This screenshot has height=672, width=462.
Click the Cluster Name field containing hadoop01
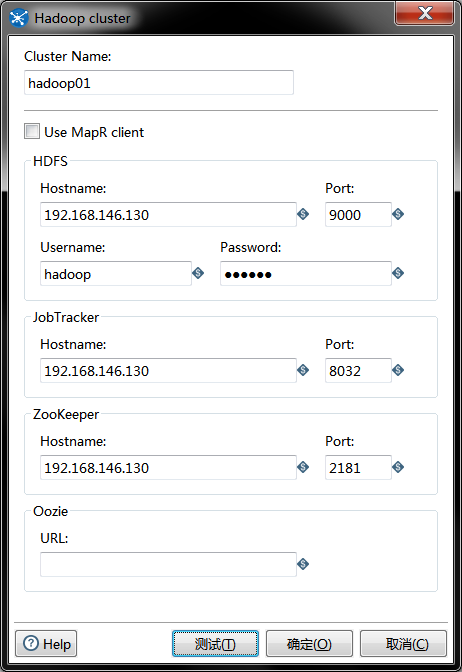pos(159,82)
